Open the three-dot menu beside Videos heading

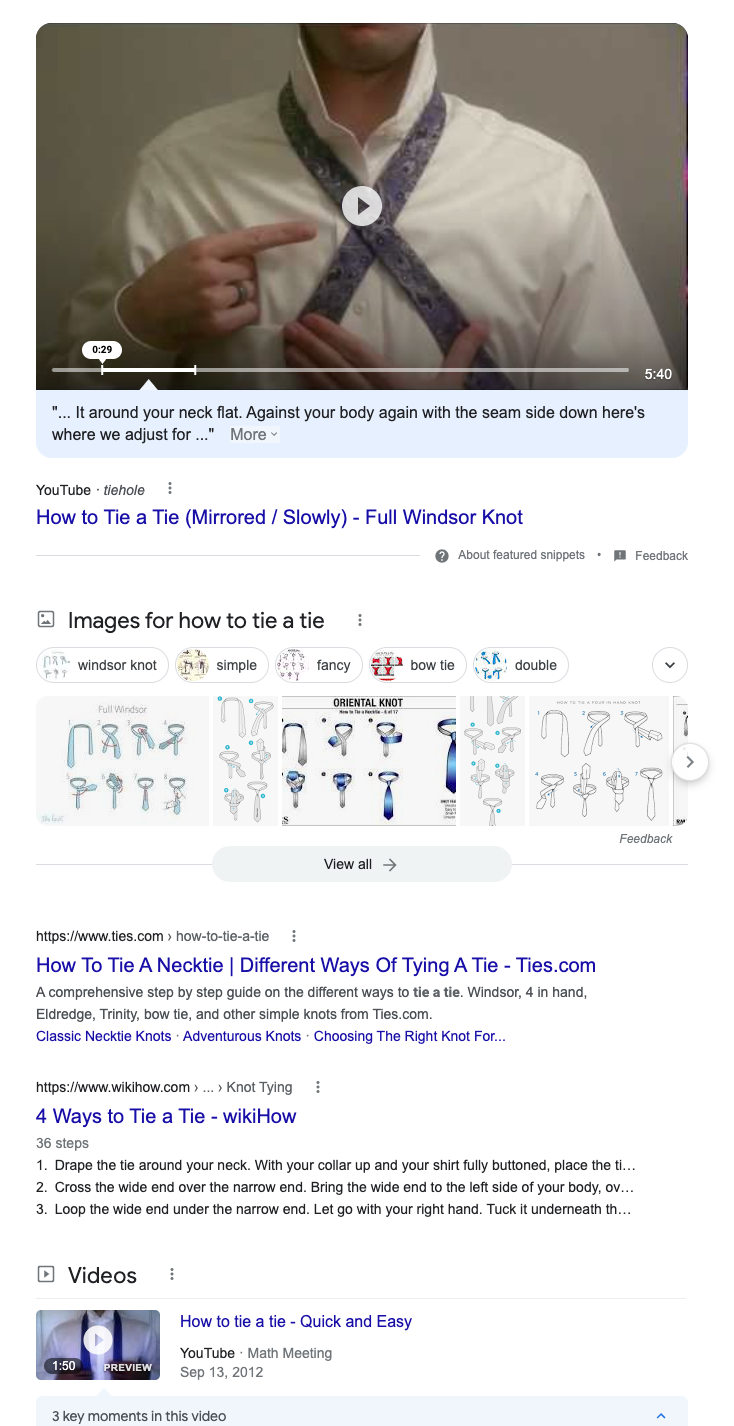[x=172, y=1274]
